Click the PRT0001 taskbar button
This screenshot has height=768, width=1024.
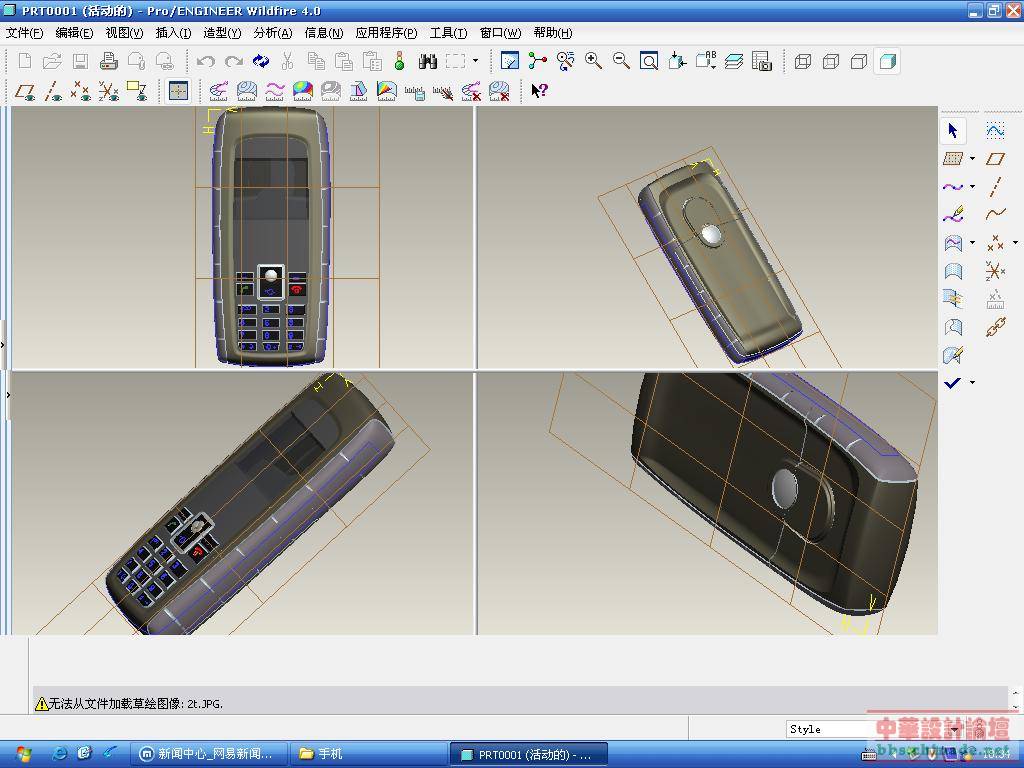click(528, 754)
